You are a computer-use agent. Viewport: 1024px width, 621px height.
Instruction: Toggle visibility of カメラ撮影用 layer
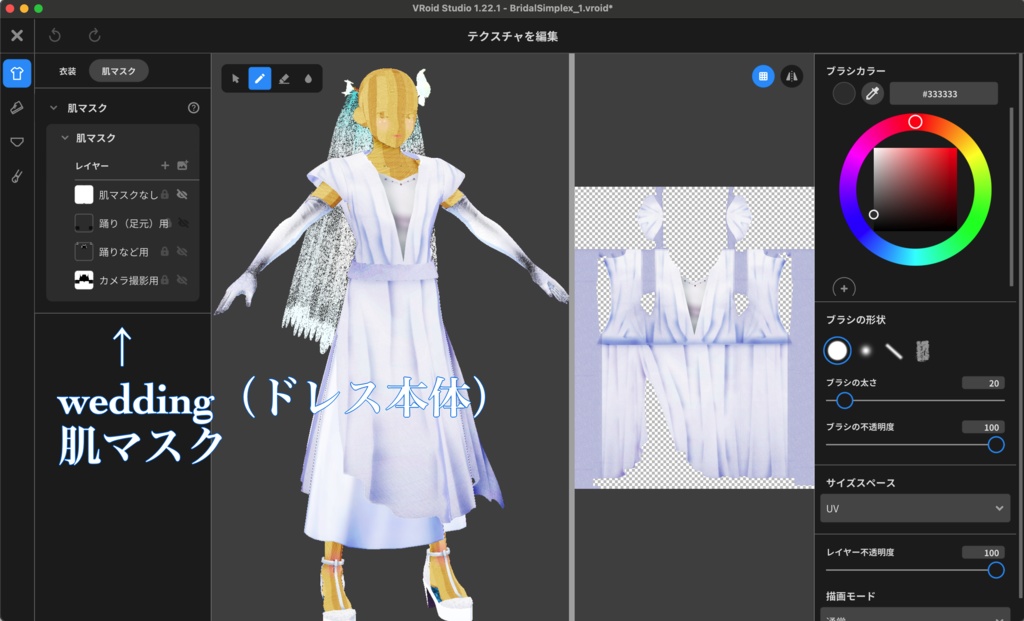[184, 281]
